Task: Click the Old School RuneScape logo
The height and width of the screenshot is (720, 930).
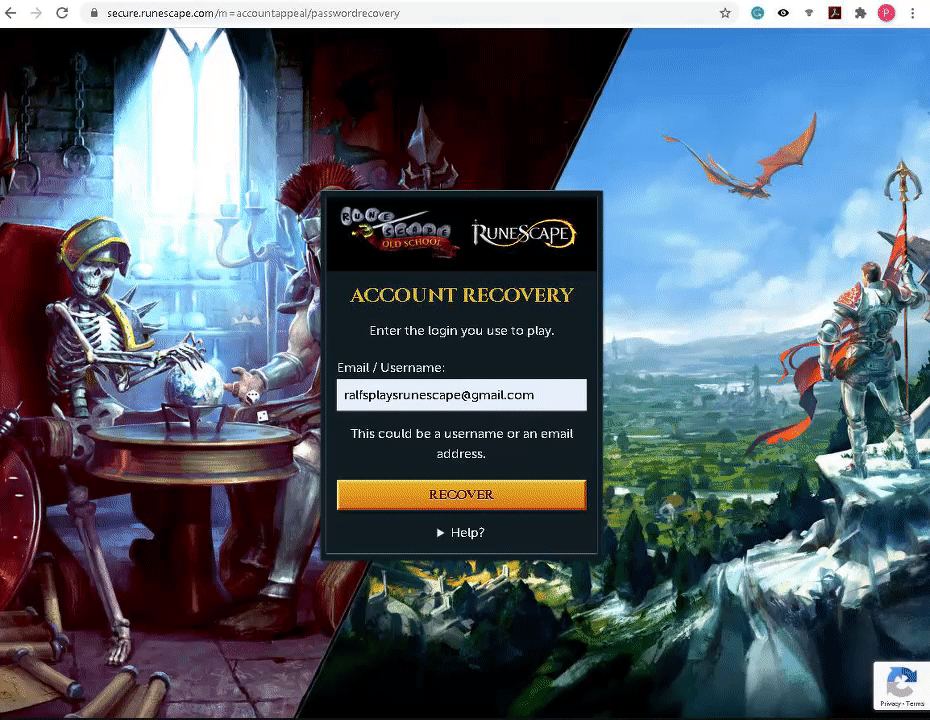Action: [400, 232]
